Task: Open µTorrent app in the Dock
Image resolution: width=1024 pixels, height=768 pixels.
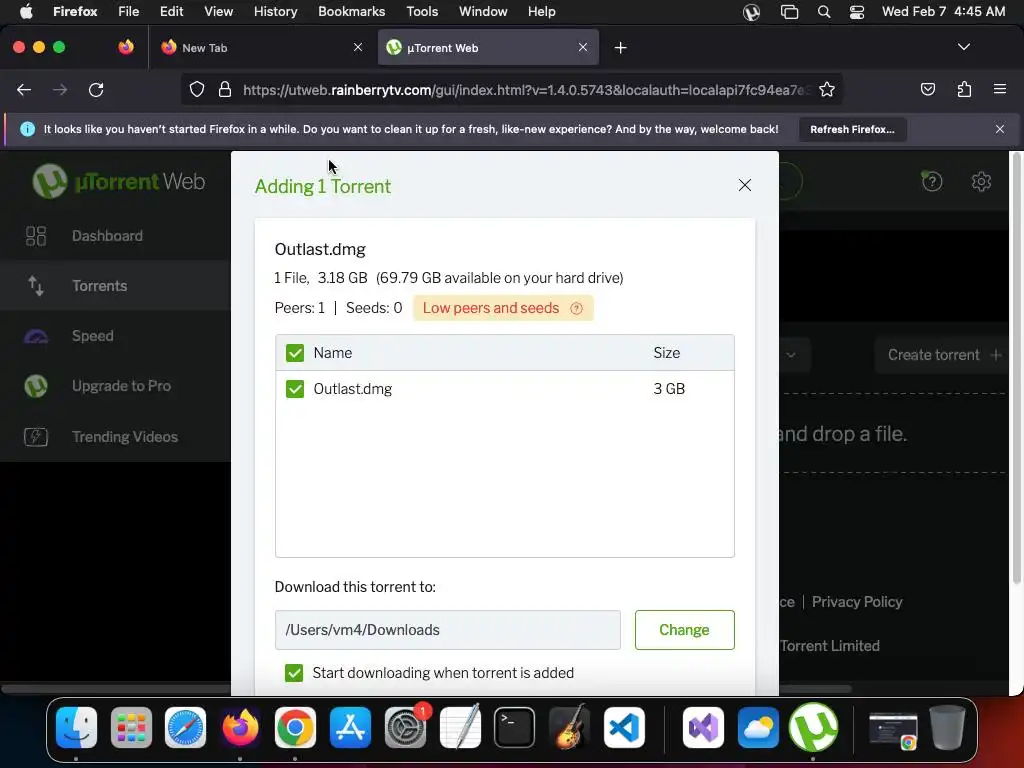Action: point(813,727)
